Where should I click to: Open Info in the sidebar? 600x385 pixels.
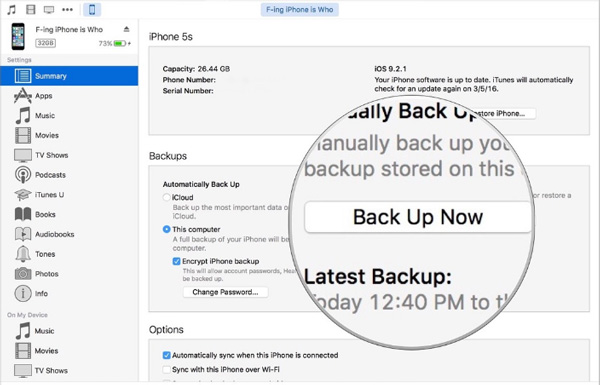[69, 294]
